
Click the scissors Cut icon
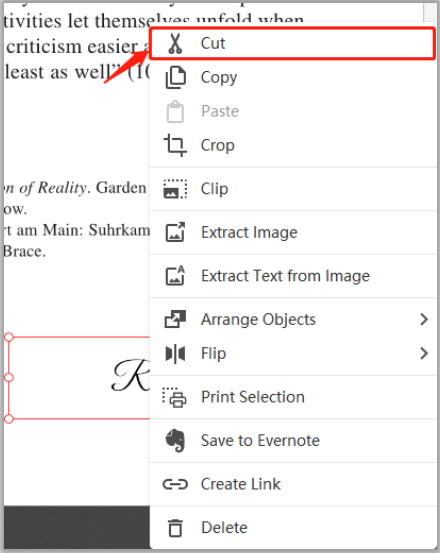[x=175, y=43]
